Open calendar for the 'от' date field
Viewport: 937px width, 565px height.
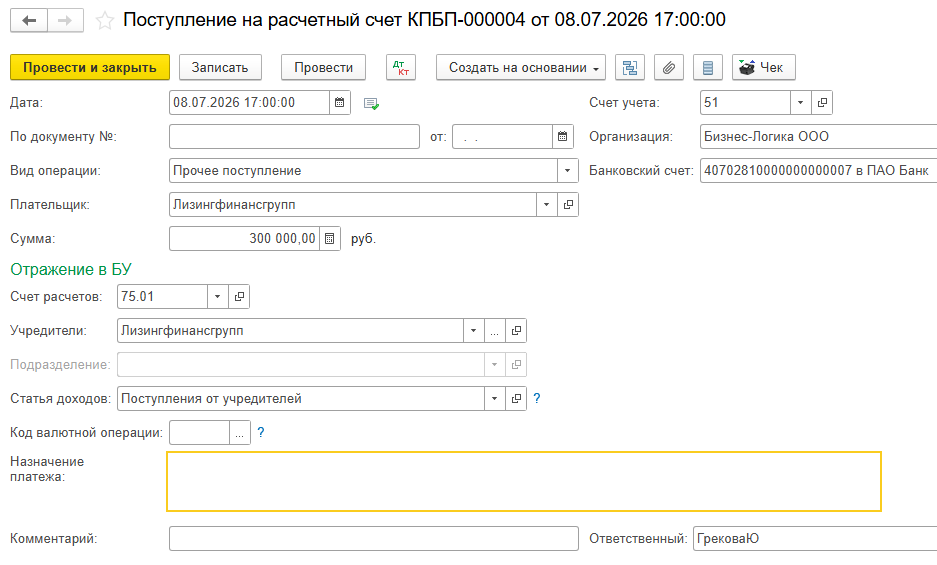[562, 137]
